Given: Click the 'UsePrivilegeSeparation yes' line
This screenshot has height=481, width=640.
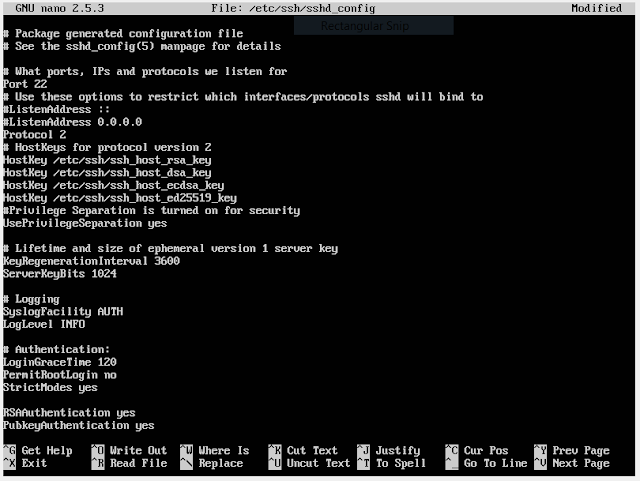Looking at the screenshot, I should tap(85, 223).
